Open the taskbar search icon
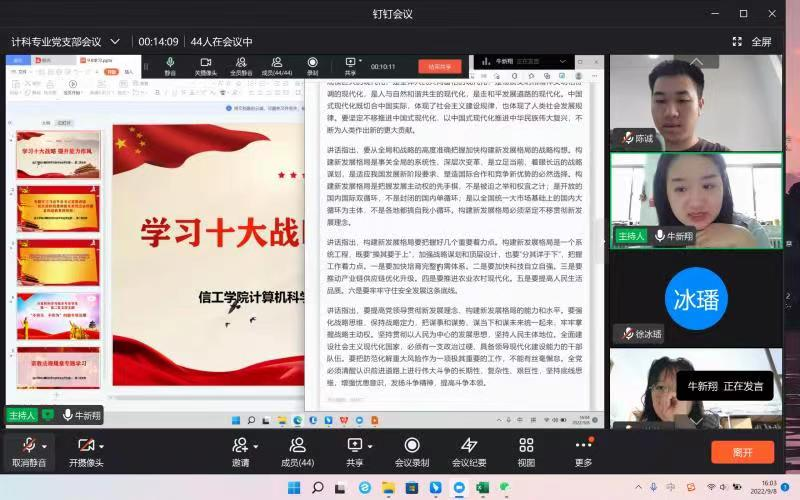The image size is (800, 500). [x=318, y=487]
